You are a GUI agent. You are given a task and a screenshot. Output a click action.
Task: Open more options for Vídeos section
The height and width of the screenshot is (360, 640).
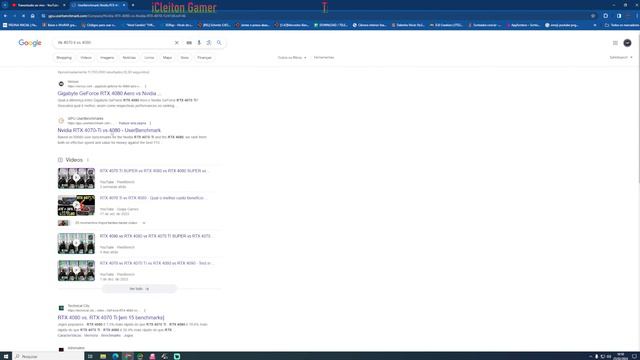click(88, 160)
